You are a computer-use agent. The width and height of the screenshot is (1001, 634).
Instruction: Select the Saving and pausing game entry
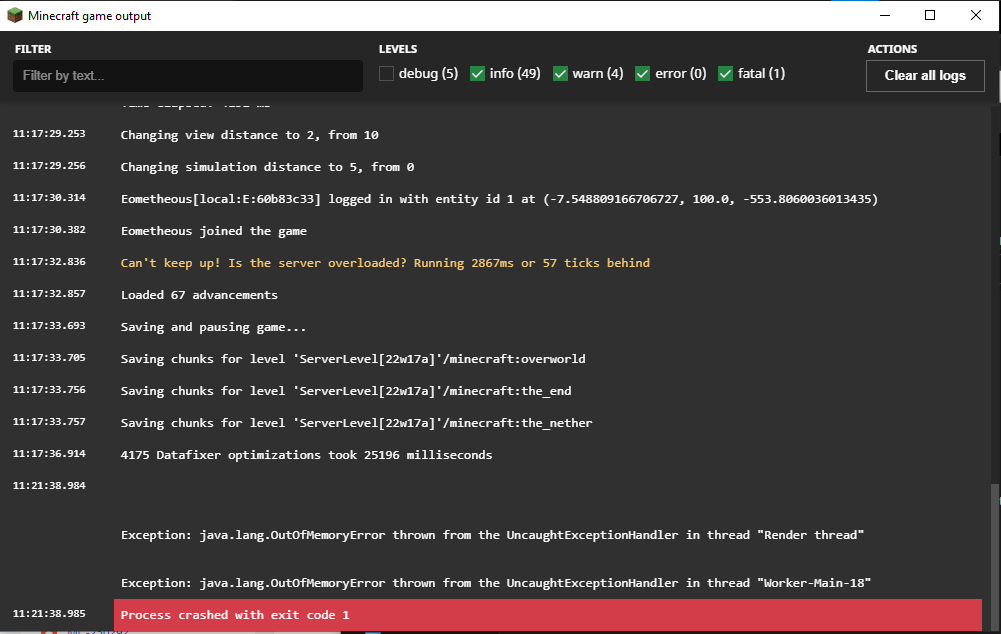coord(214,327)
